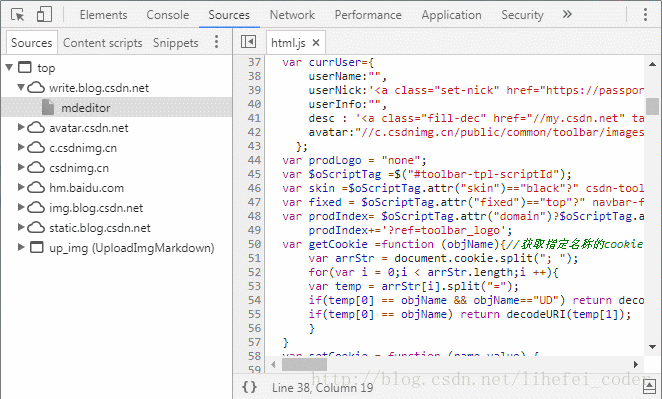Toggle the device toolbar icon

44,14
